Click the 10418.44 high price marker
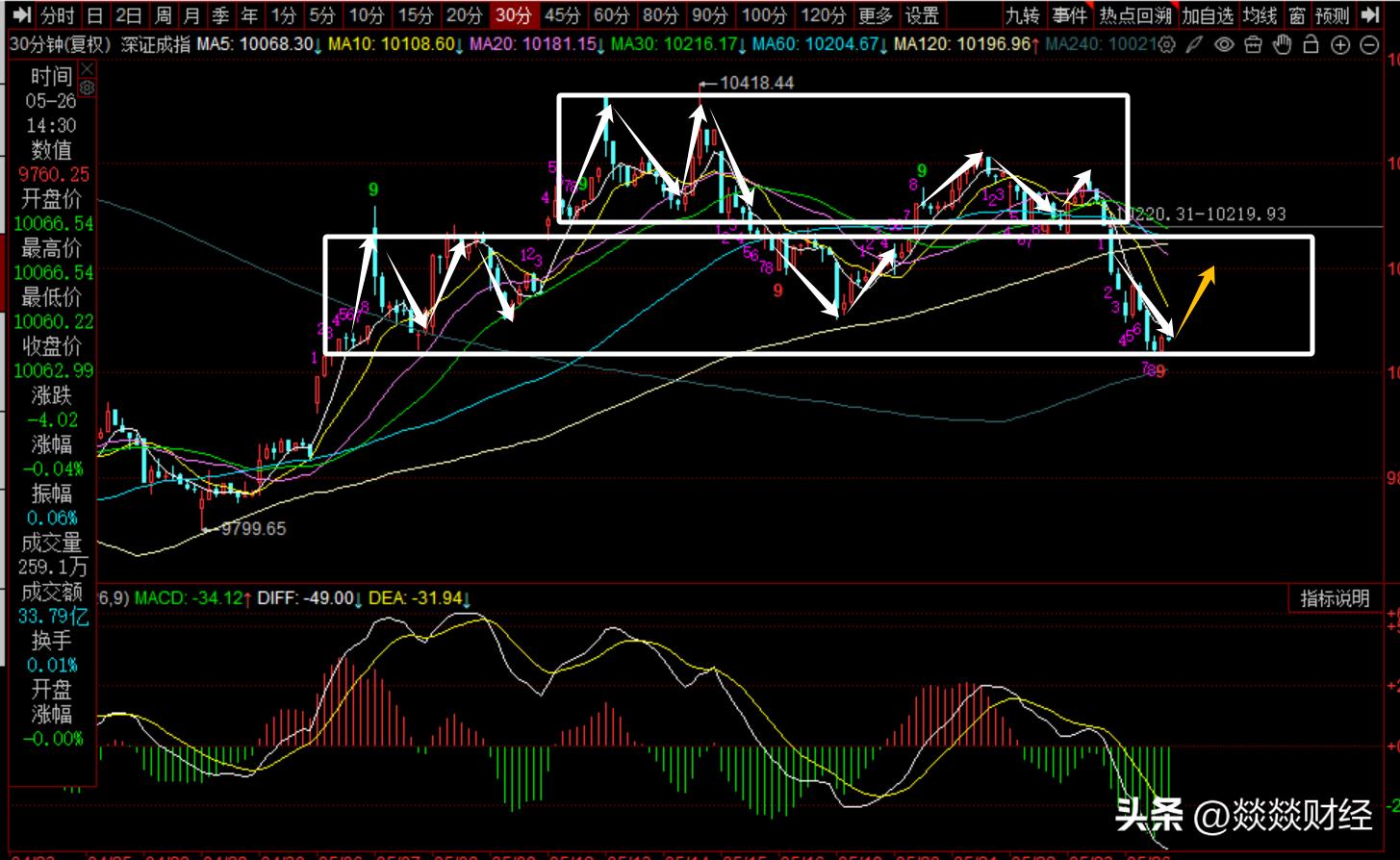Viewport: 1400px width, 860px height. 756,83
